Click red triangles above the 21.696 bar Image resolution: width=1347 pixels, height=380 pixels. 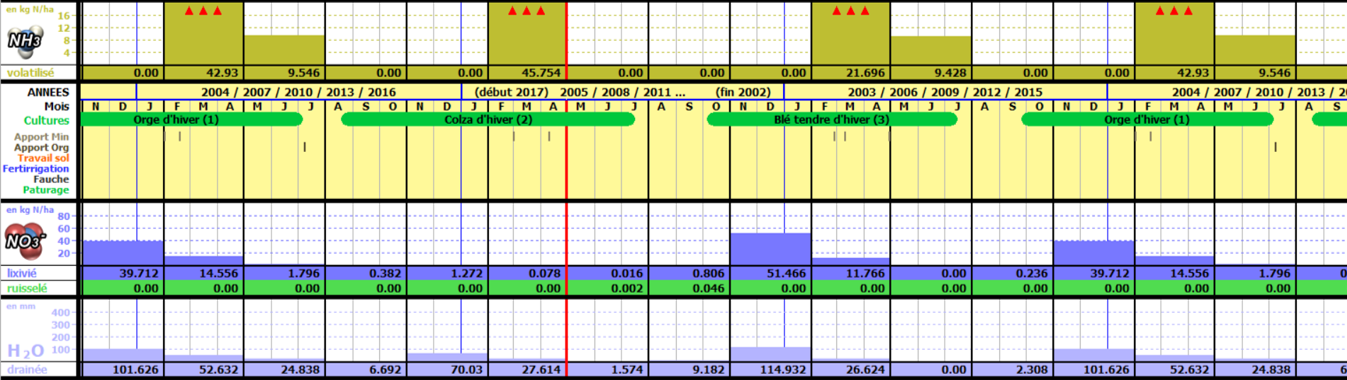click(x=851, y=11)
